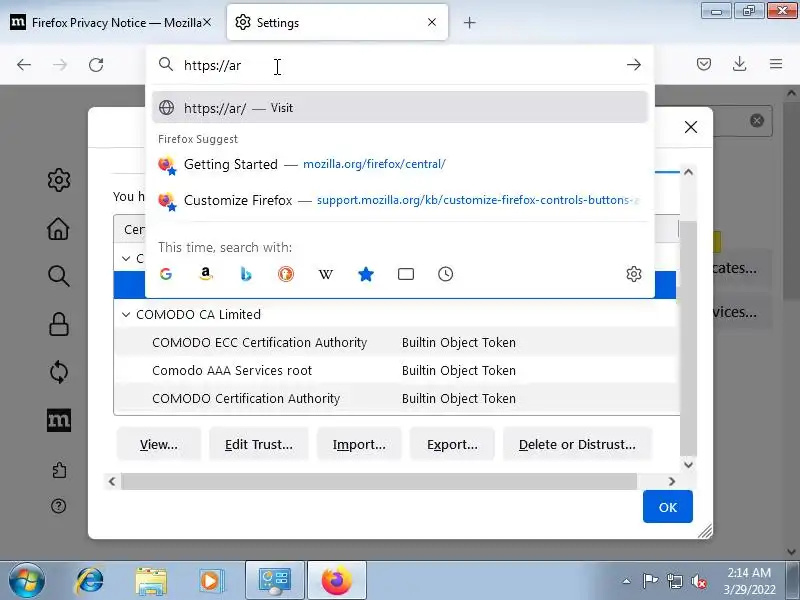Open Customize Firefox suggestion

[x=399, y=200]
